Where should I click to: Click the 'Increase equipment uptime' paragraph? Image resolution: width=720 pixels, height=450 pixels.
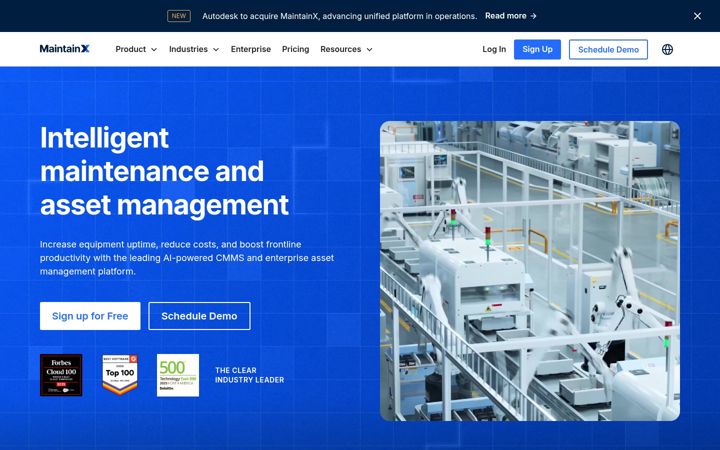pyautogui.click(x=187, y=258)
